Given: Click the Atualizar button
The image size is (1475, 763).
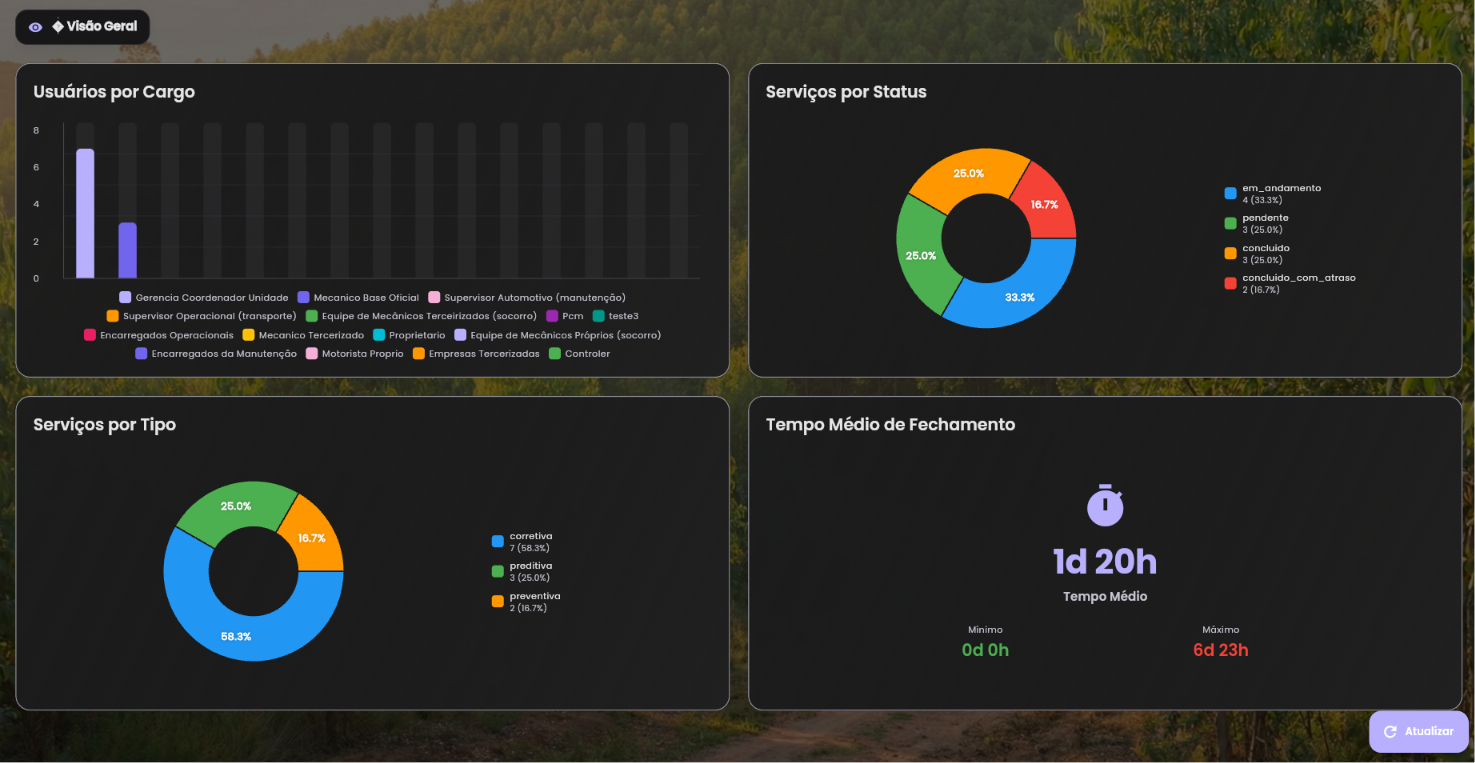Looking at the screenshot, I should click(1418, 732).
